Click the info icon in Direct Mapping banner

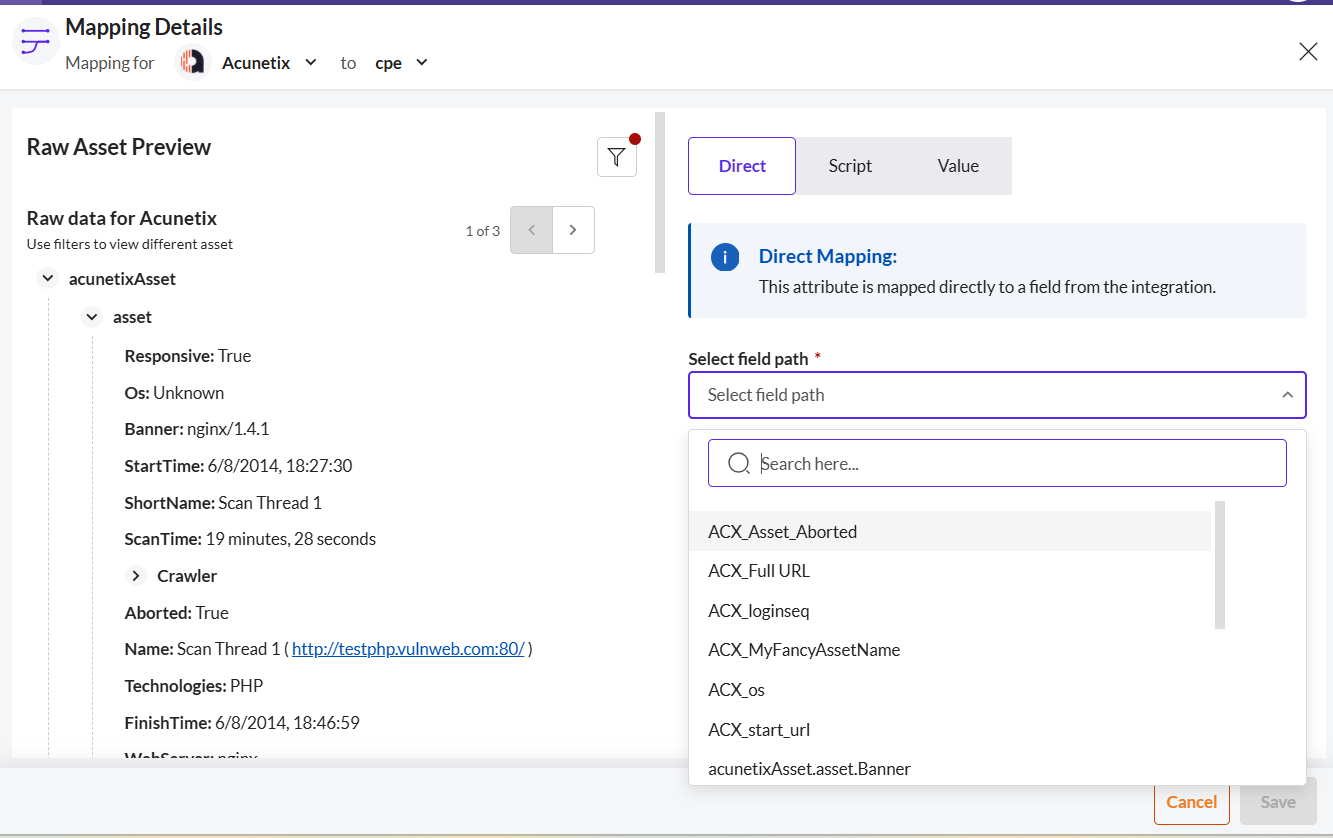(725, 257)
